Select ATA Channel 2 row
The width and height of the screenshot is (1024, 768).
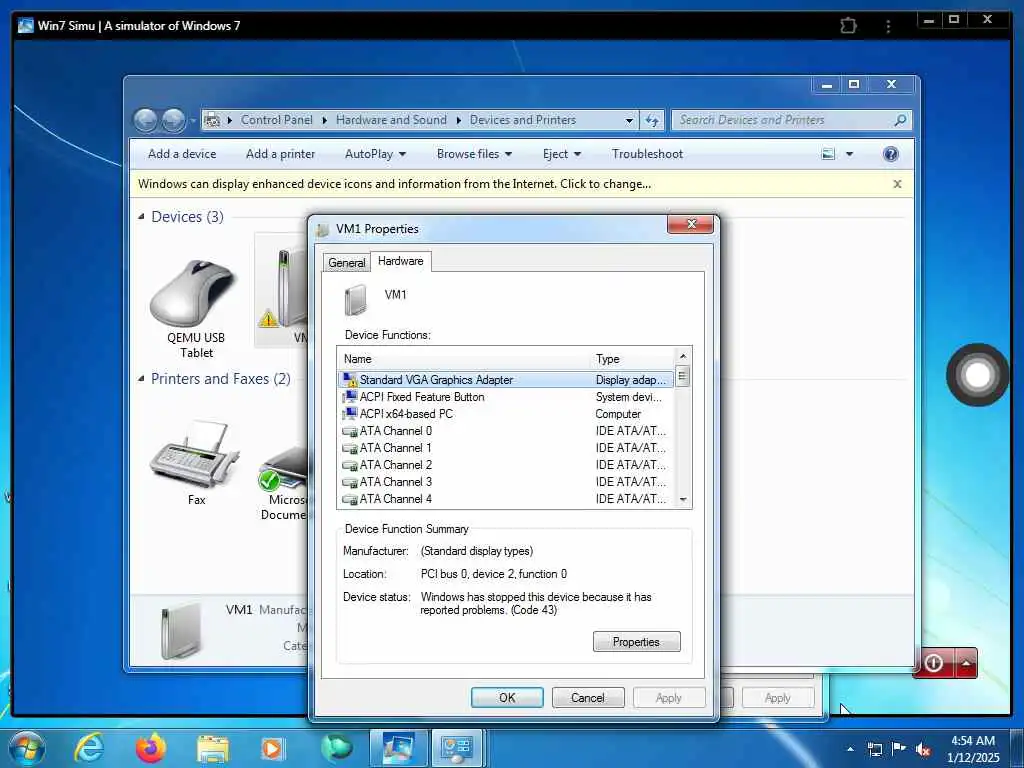(506, 464)
